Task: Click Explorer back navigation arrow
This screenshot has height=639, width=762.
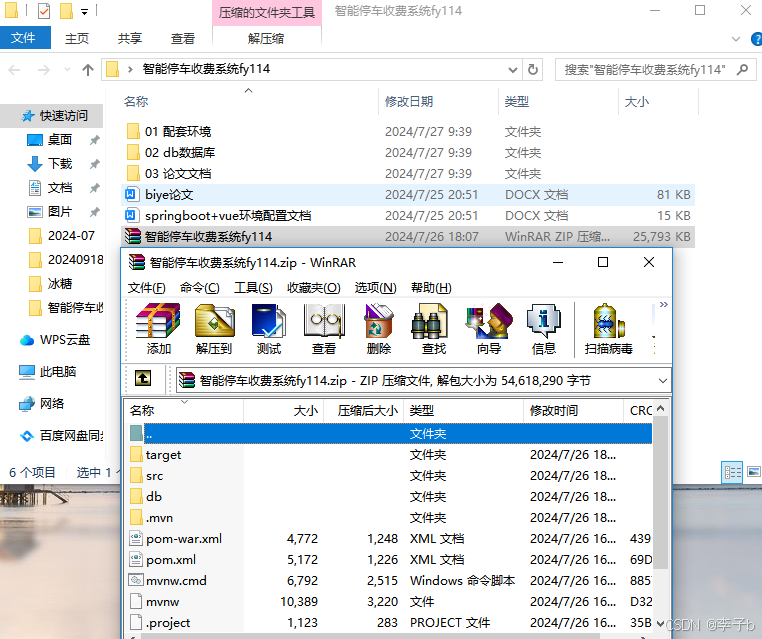Action: 14,70
